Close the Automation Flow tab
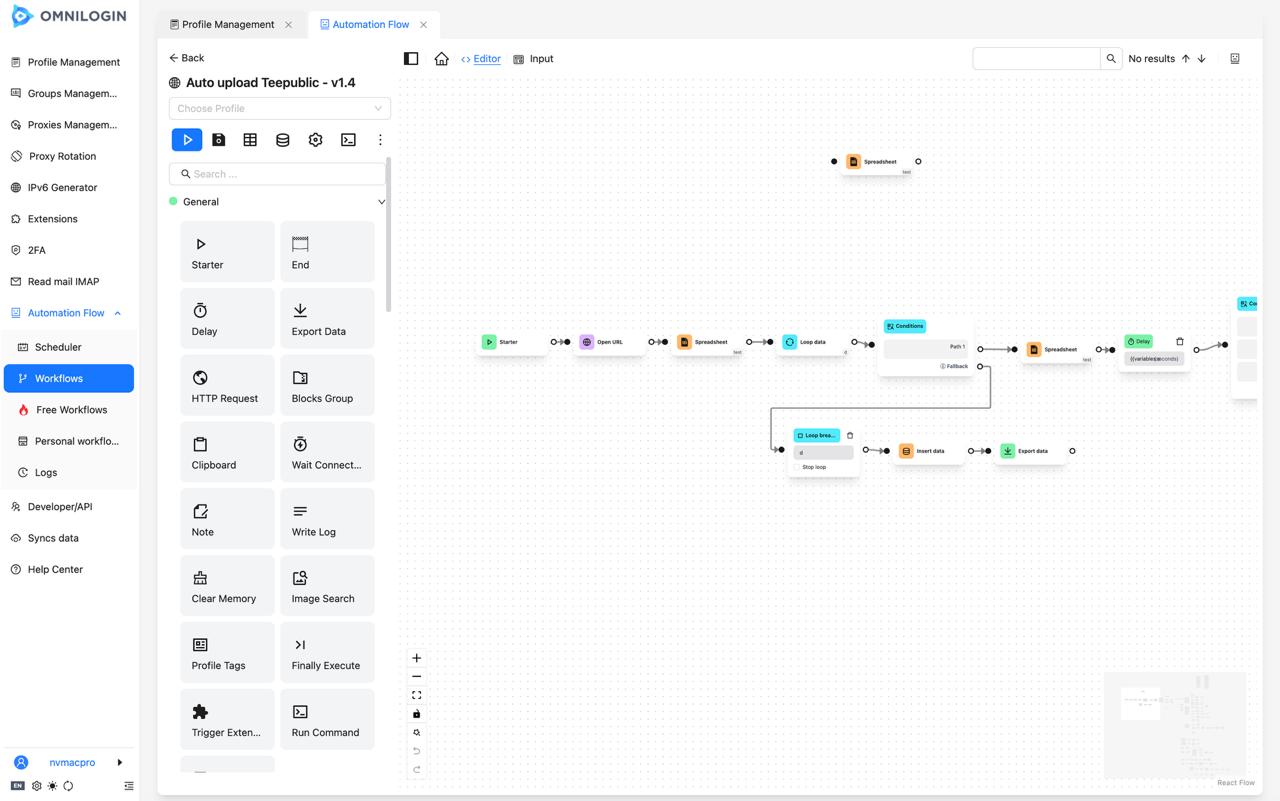1280x801 pixels. pos(424,24)
